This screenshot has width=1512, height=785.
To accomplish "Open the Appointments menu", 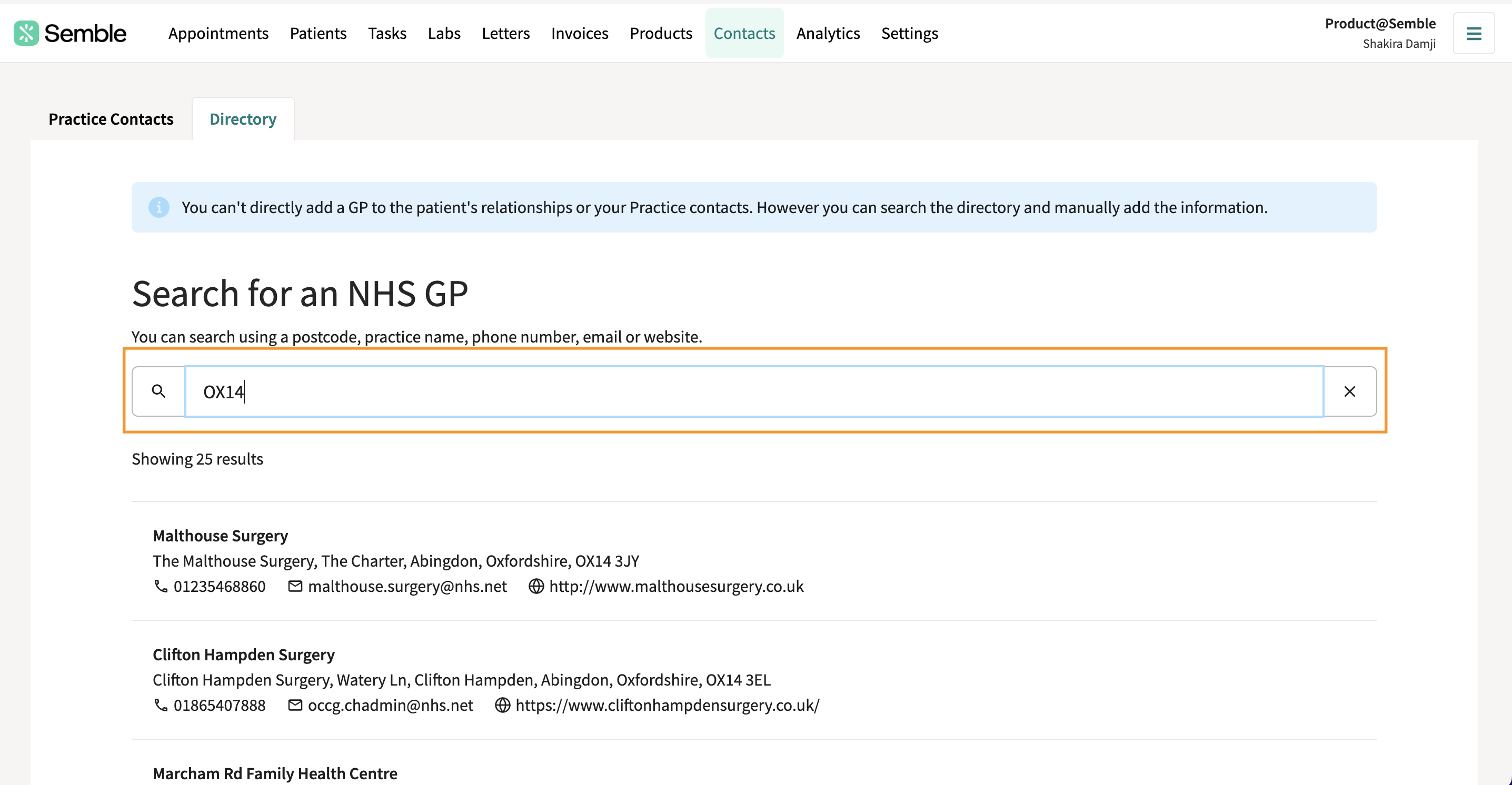I will coord(218,34).
